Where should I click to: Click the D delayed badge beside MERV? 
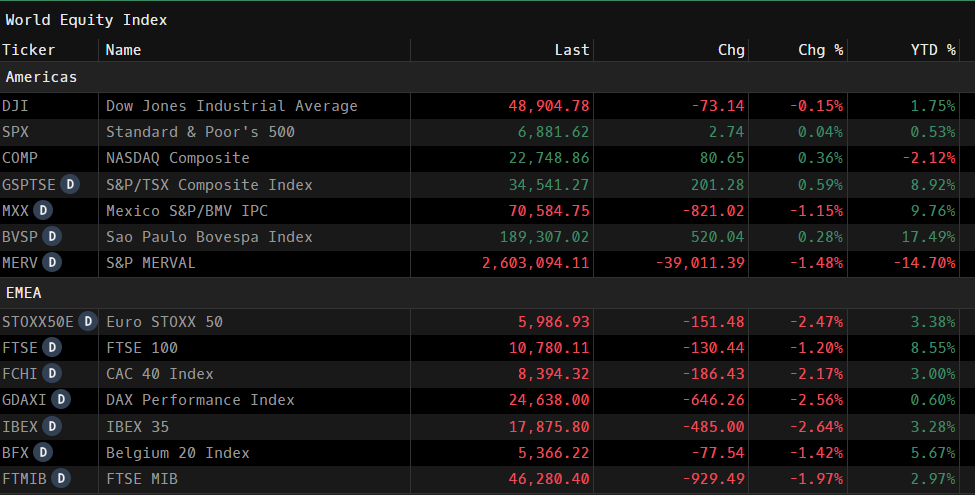pos(52,263)
